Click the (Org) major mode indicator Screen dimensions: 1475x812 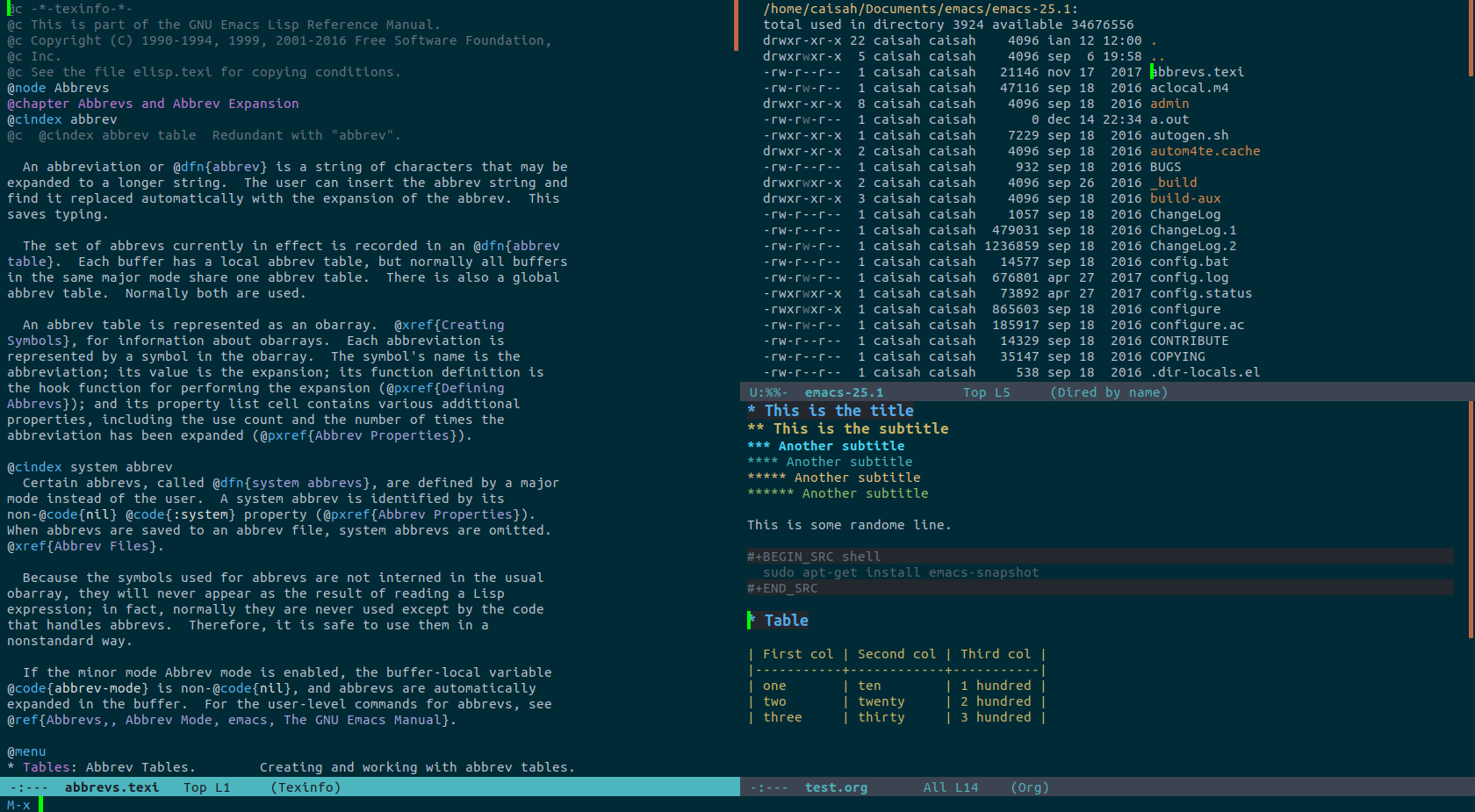tap(1030, 787)
